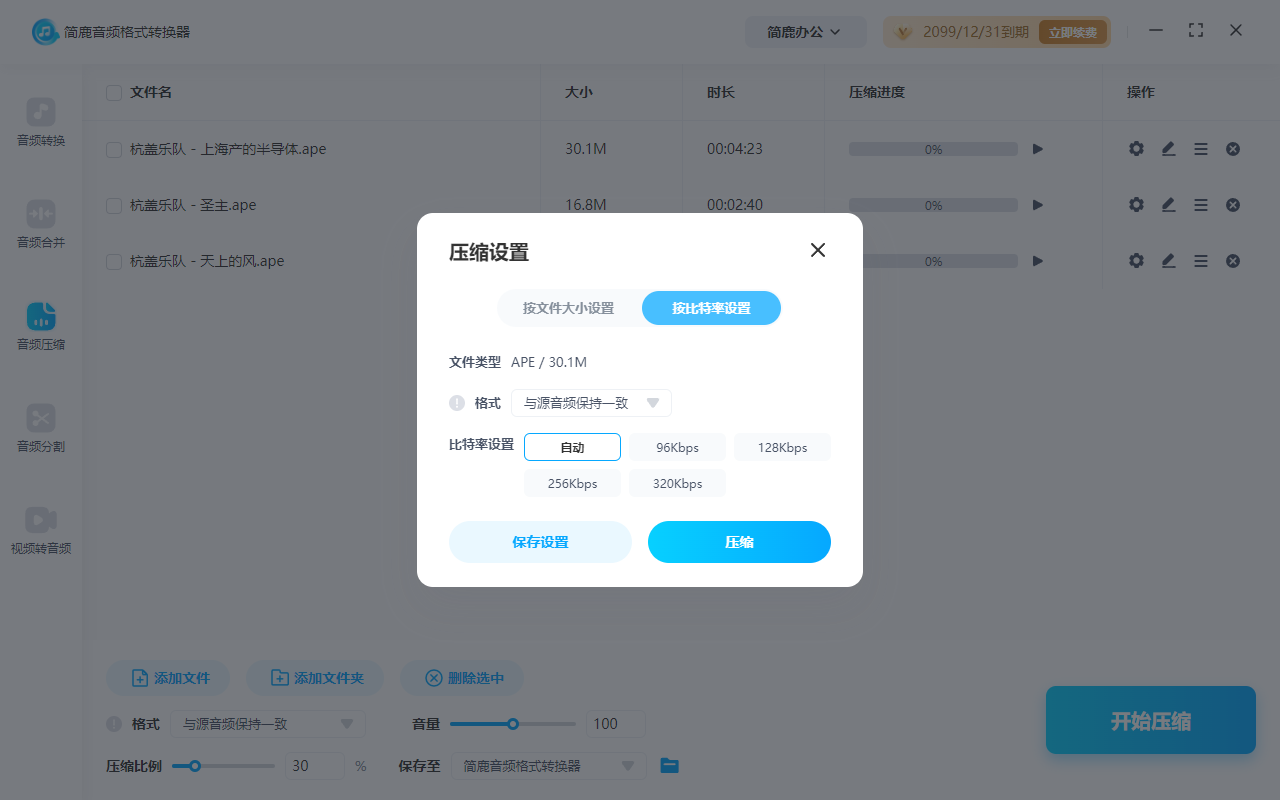Click edit pencil icon for 圣主.ape
This screenshot has width=1280, height=800.
[1168, 205]
